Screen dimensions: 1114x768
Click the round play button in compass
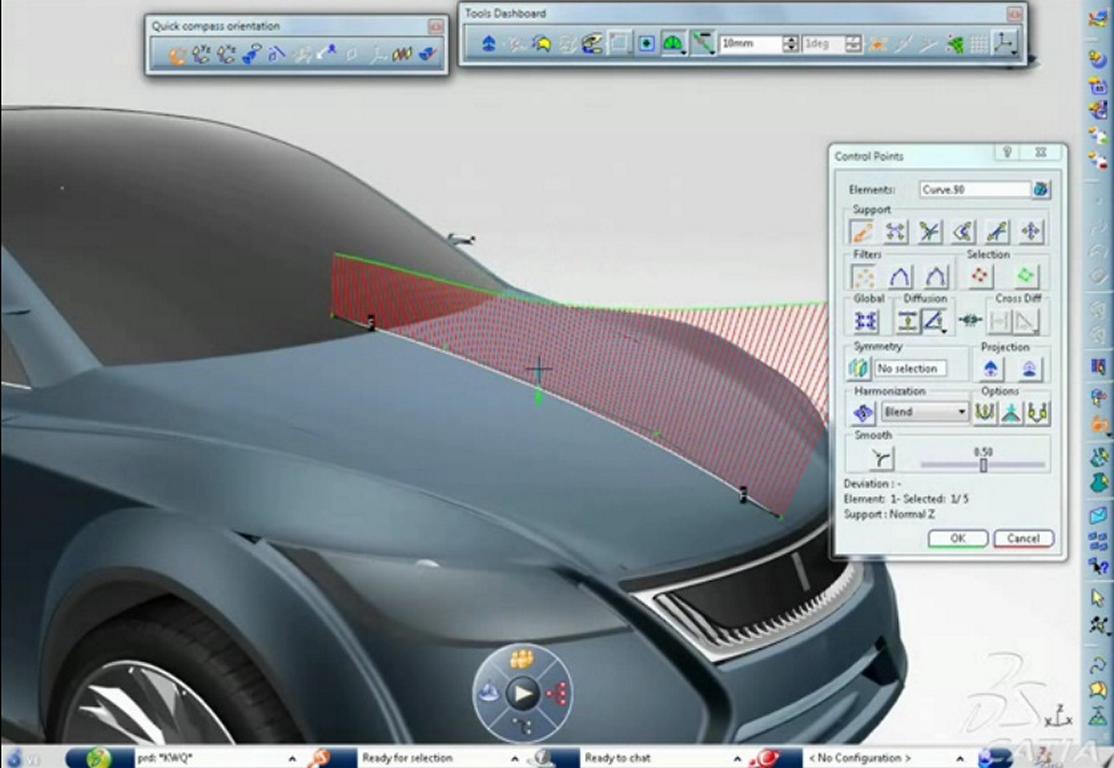523,693
